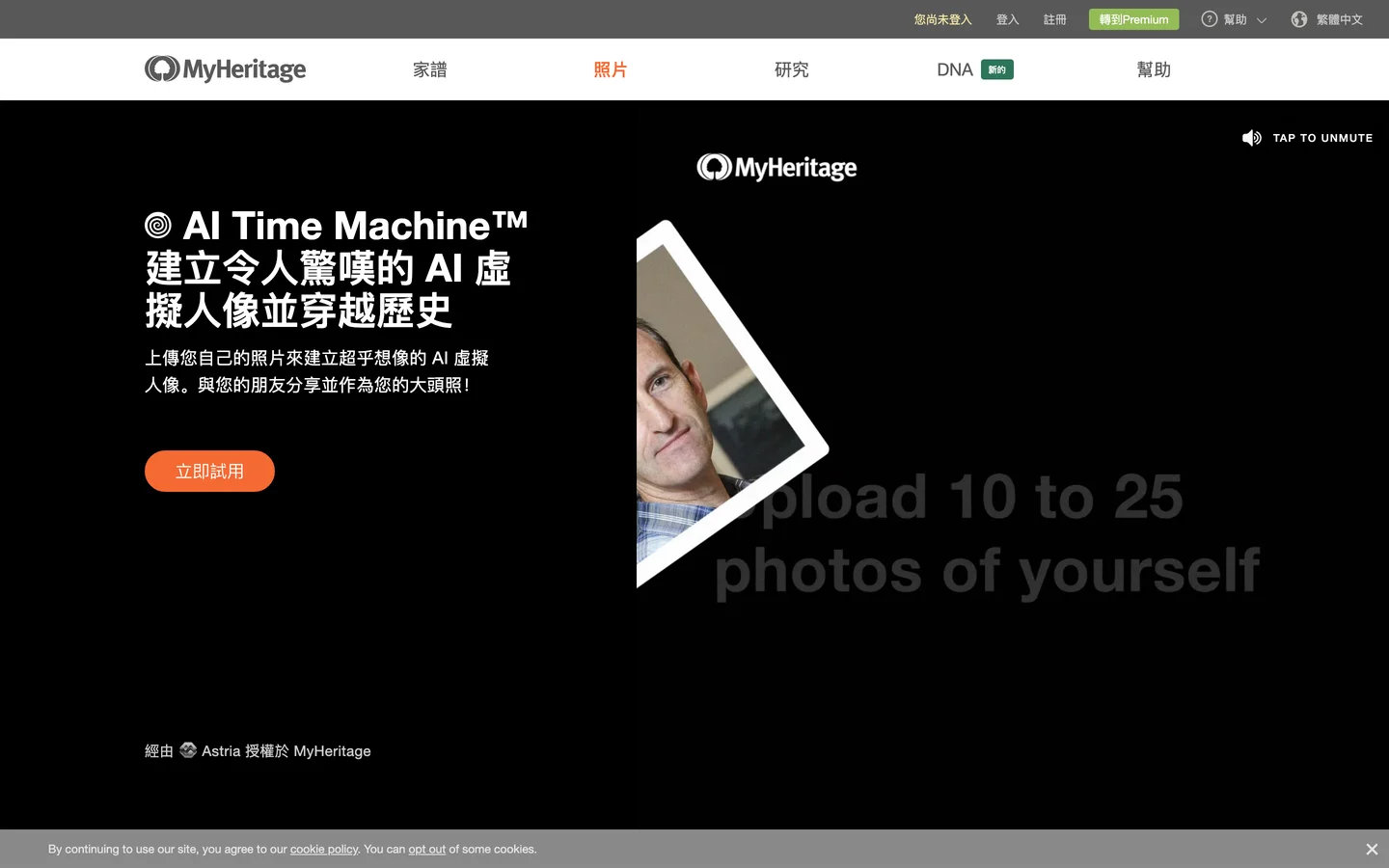Click the Astria logo icon
The height and width of the screenshot is (868, 1389).
[x=188, y=750]
